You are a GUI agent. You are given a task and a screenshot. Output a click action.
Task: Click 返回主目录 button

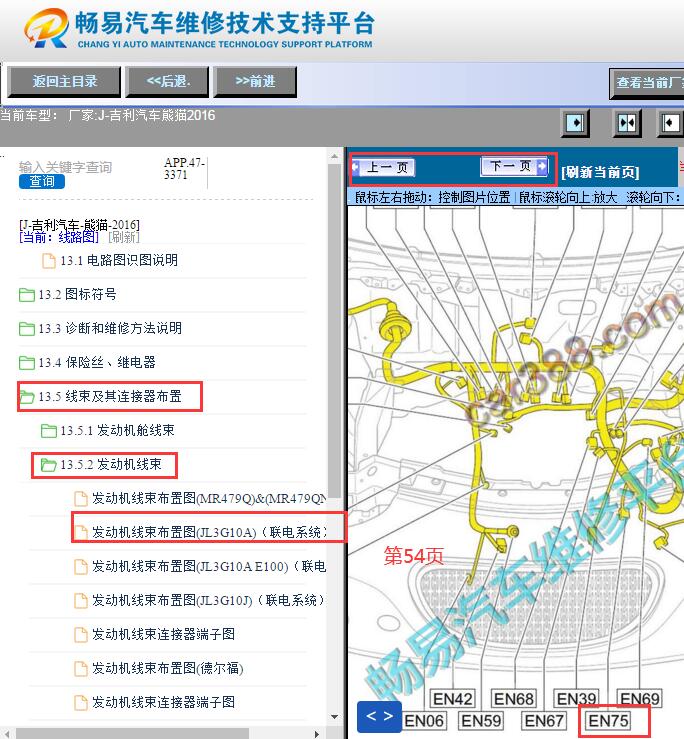[x=64, y=82]
